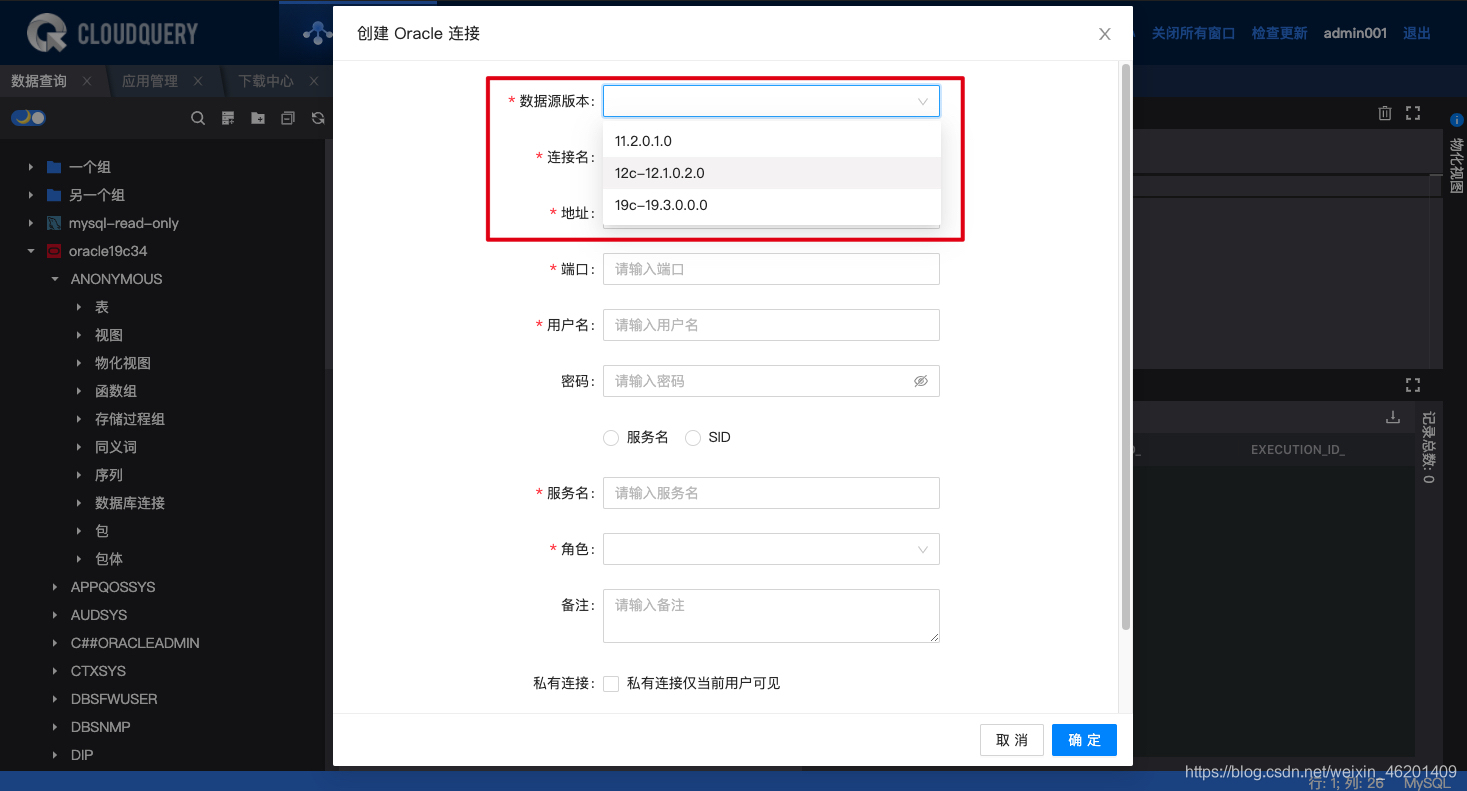1467x791 pixels.
Task: Expand the 物化视图 tree node
Action: coord(79,363)
